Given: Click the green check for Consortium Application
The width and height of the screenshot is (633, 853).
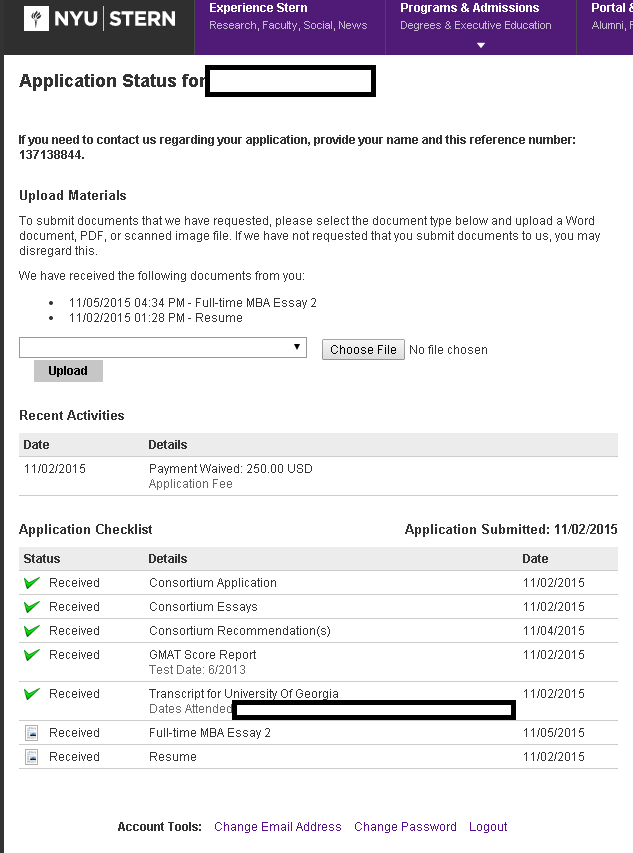Looking at the screenshot, I should click(x=32, y=583).
